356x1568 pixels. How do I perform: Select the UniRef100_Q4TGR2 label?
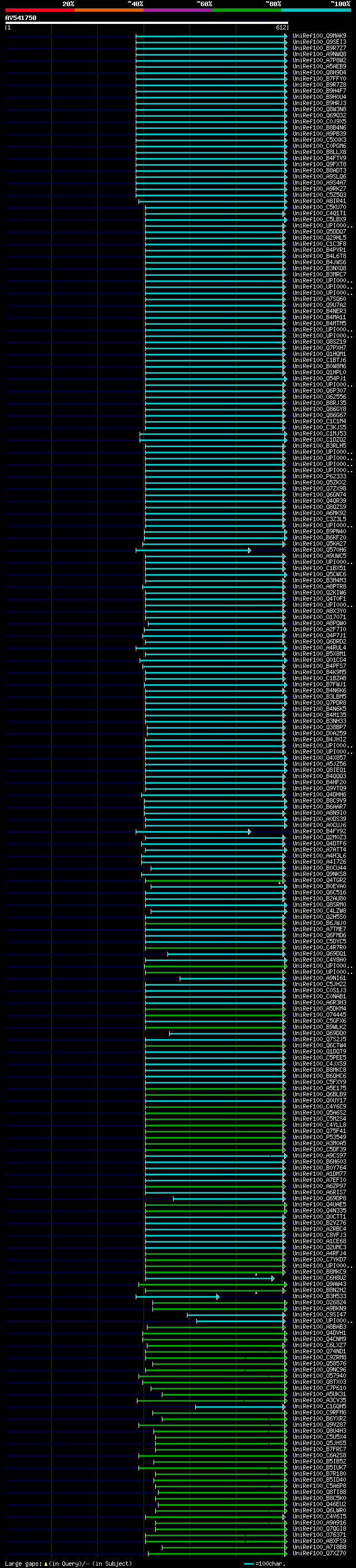pos(319,880)
